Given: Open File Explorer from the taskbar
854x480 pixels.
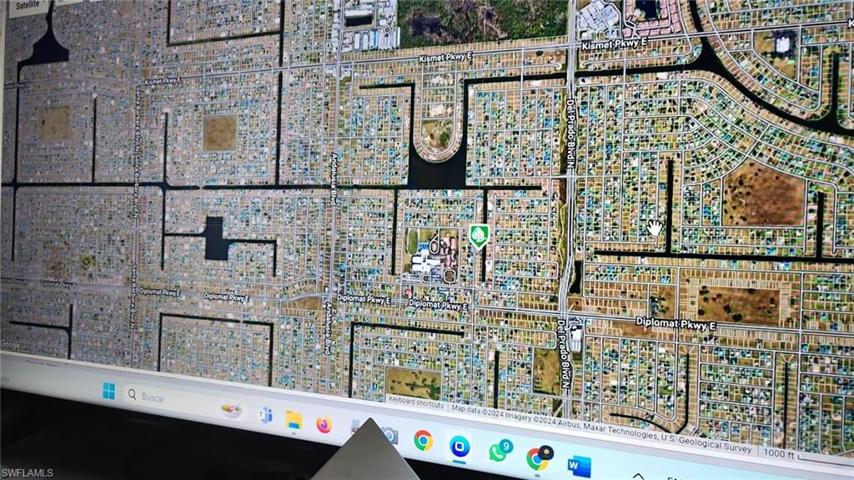Looking at the screenshot, I should [x=294, y=420].
